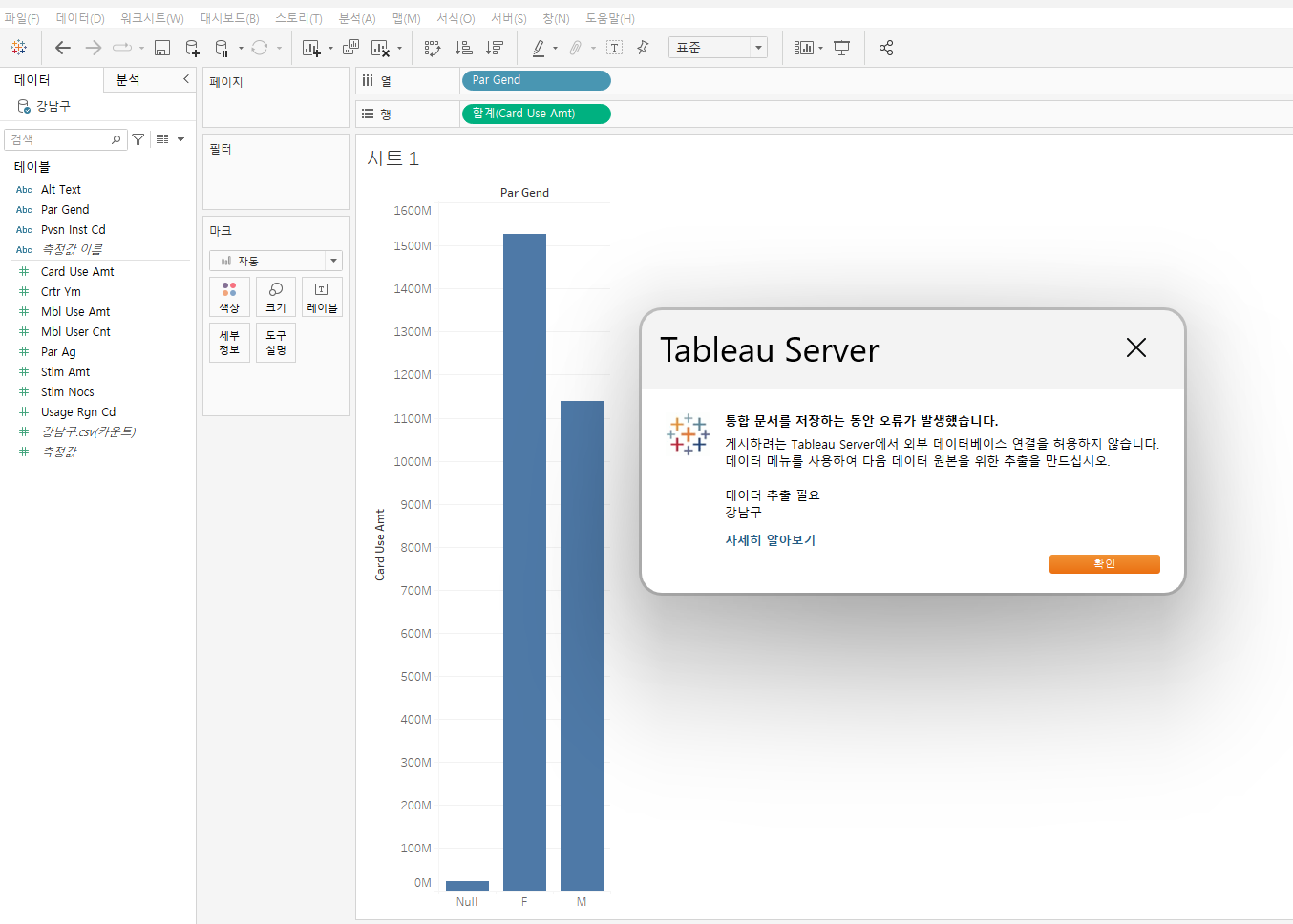Viewport: 1293px width, 924px height.
Task: Open the dropdown arrow next to New Worksheet
Action: coord(330,49)
